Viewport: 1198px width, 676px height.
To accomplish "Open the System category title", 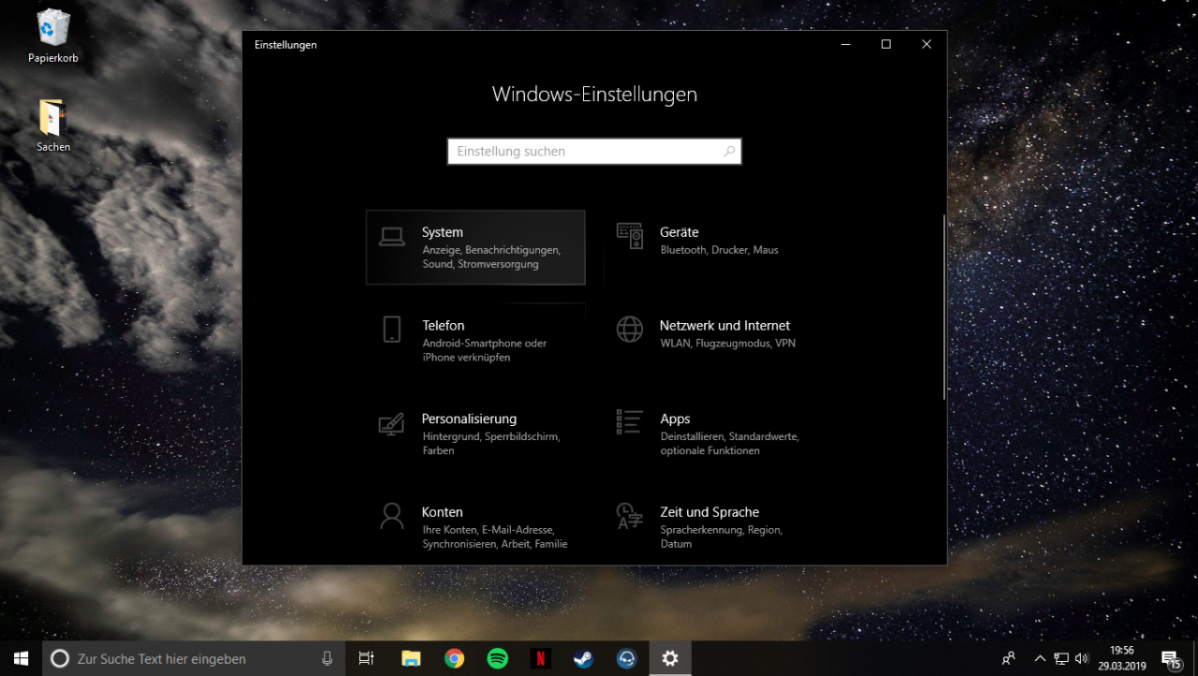I will tap(442, 232).
